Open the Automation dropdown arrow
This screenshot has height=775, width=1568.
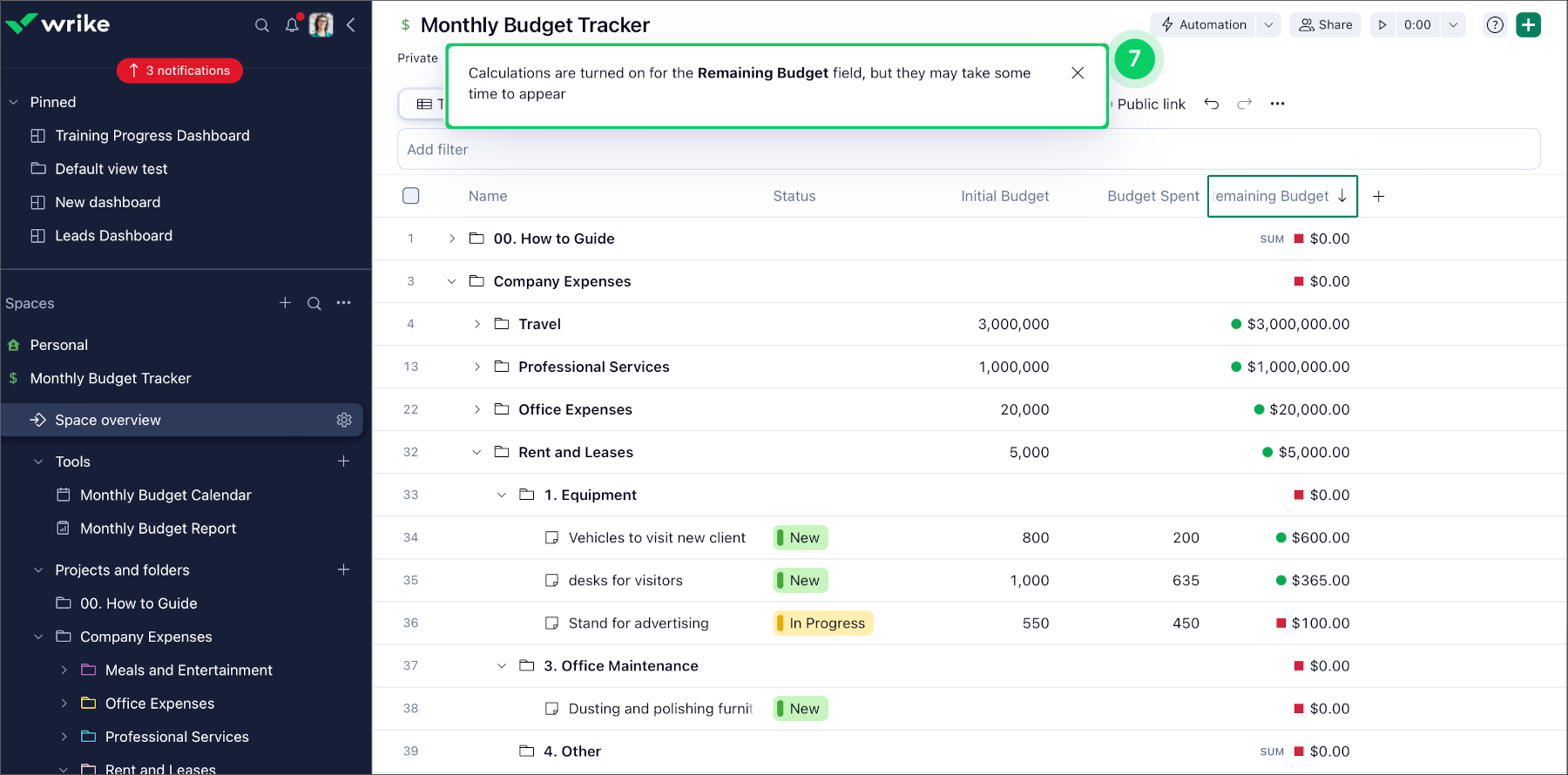tap(1268, 25)
